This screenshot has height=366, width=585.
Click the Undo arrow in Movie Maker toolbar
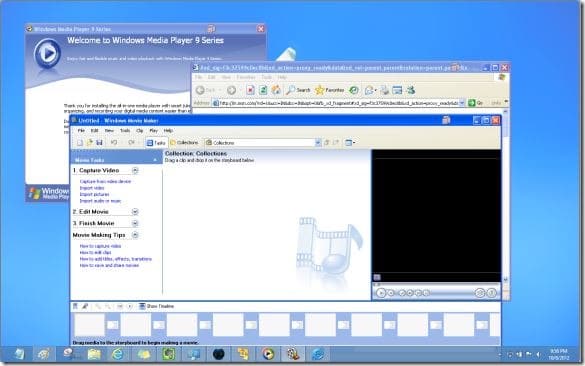click(114, 143)
